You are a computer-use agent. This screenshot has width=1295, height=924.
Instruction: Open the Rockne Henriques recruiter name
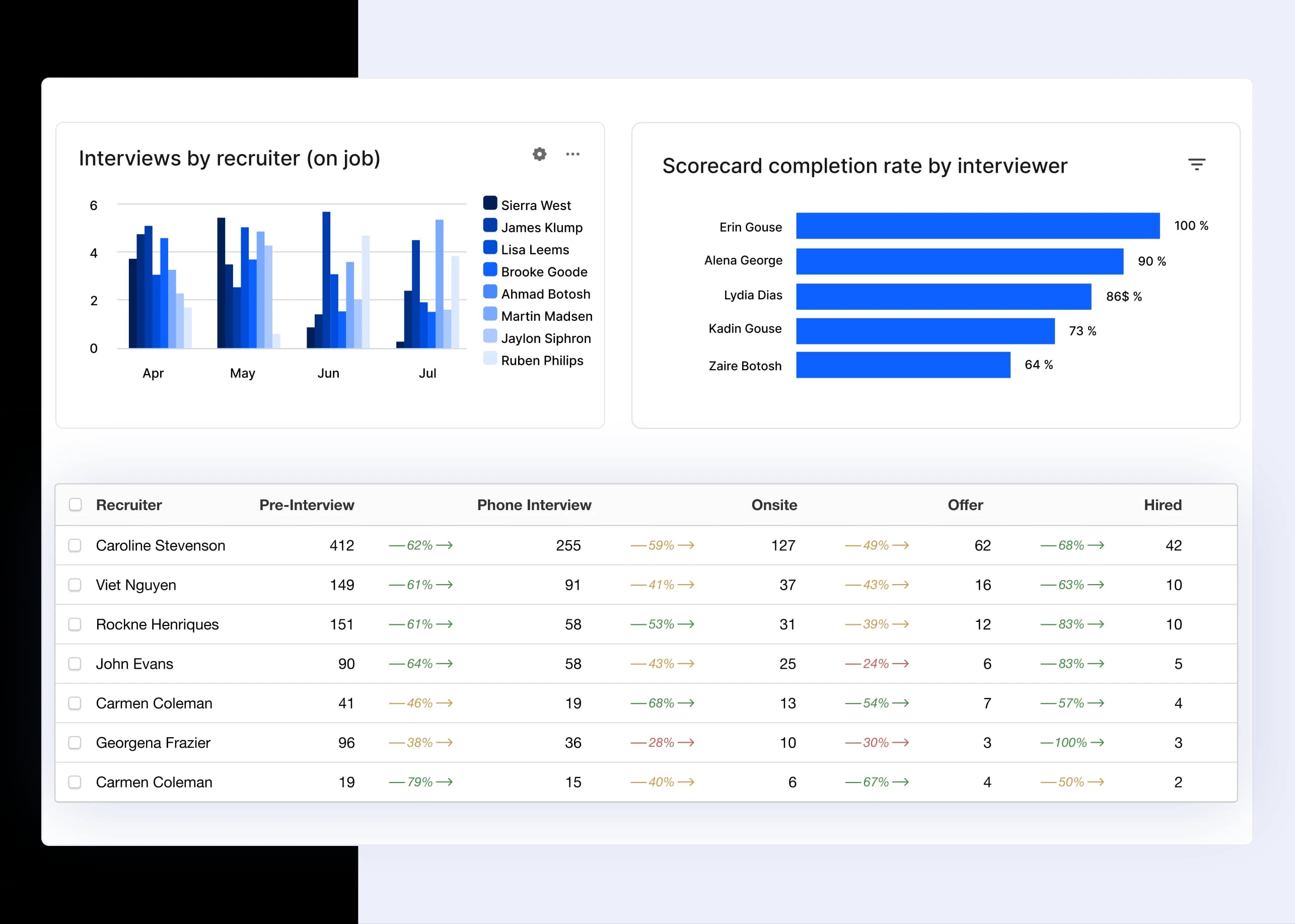tap(157, 624)
